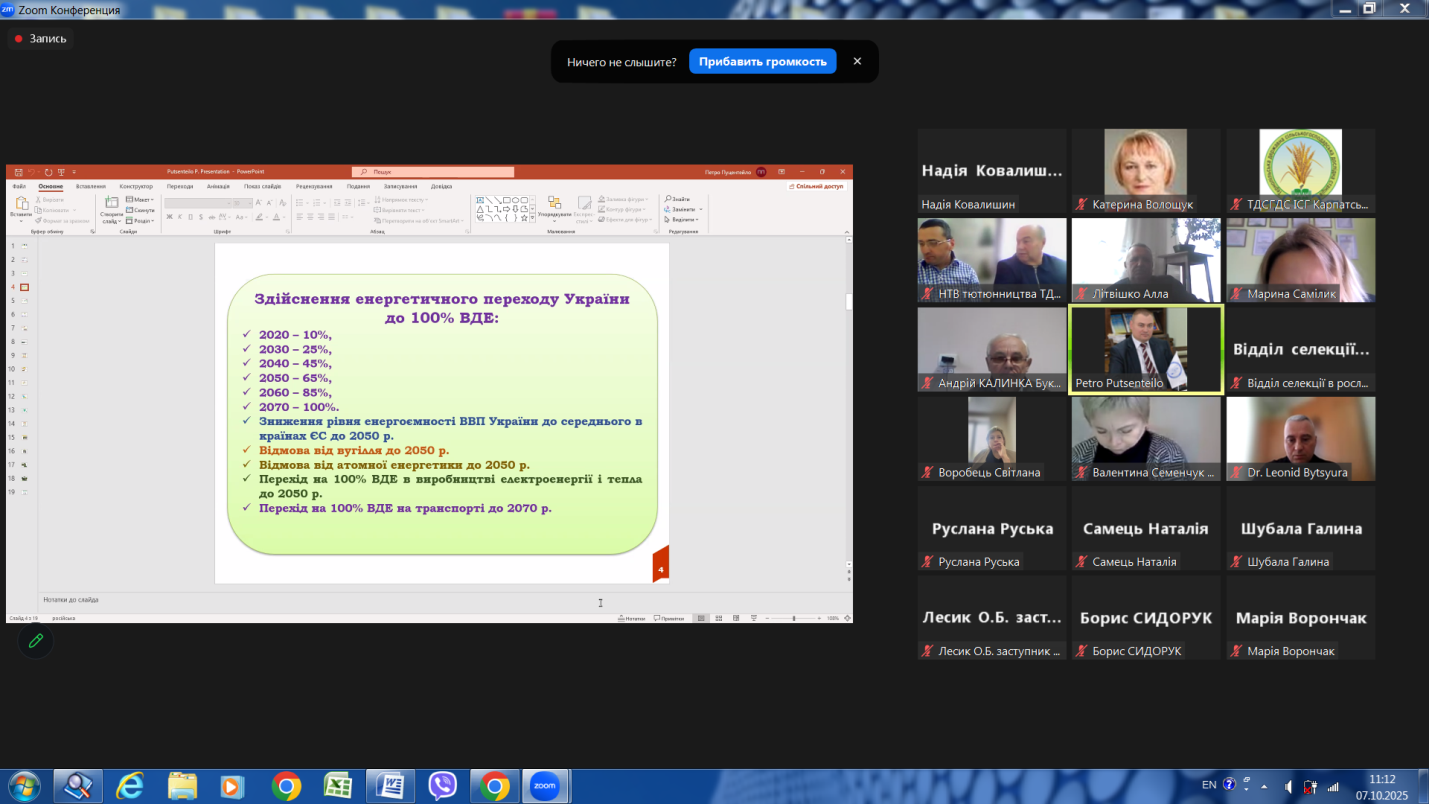Screen dimensions: 1429x804
Task: Open Excel from the taskbar
Action: [338, 786]
